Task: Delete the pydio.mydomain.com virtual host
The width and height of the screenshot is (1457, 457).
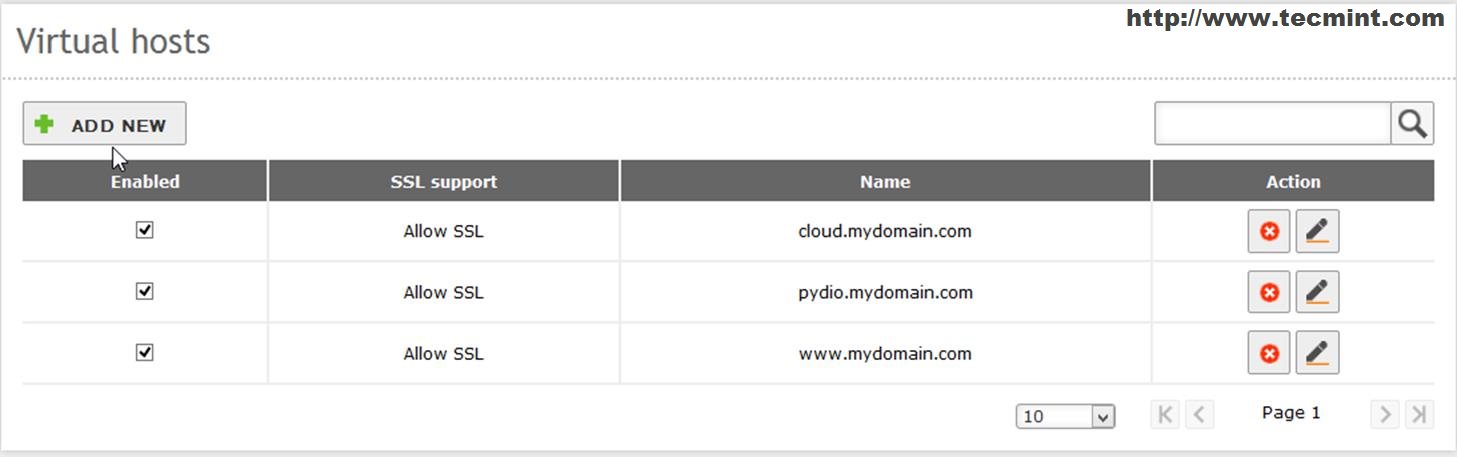Action: (1269, 293)
